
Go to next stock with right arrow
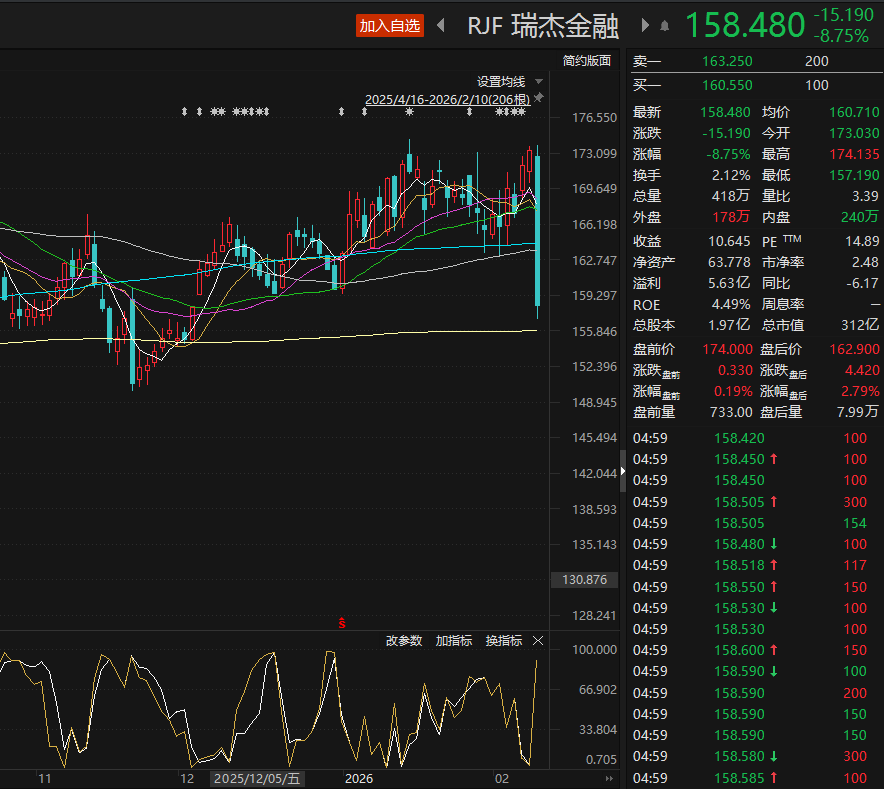[x=644, y=26]
